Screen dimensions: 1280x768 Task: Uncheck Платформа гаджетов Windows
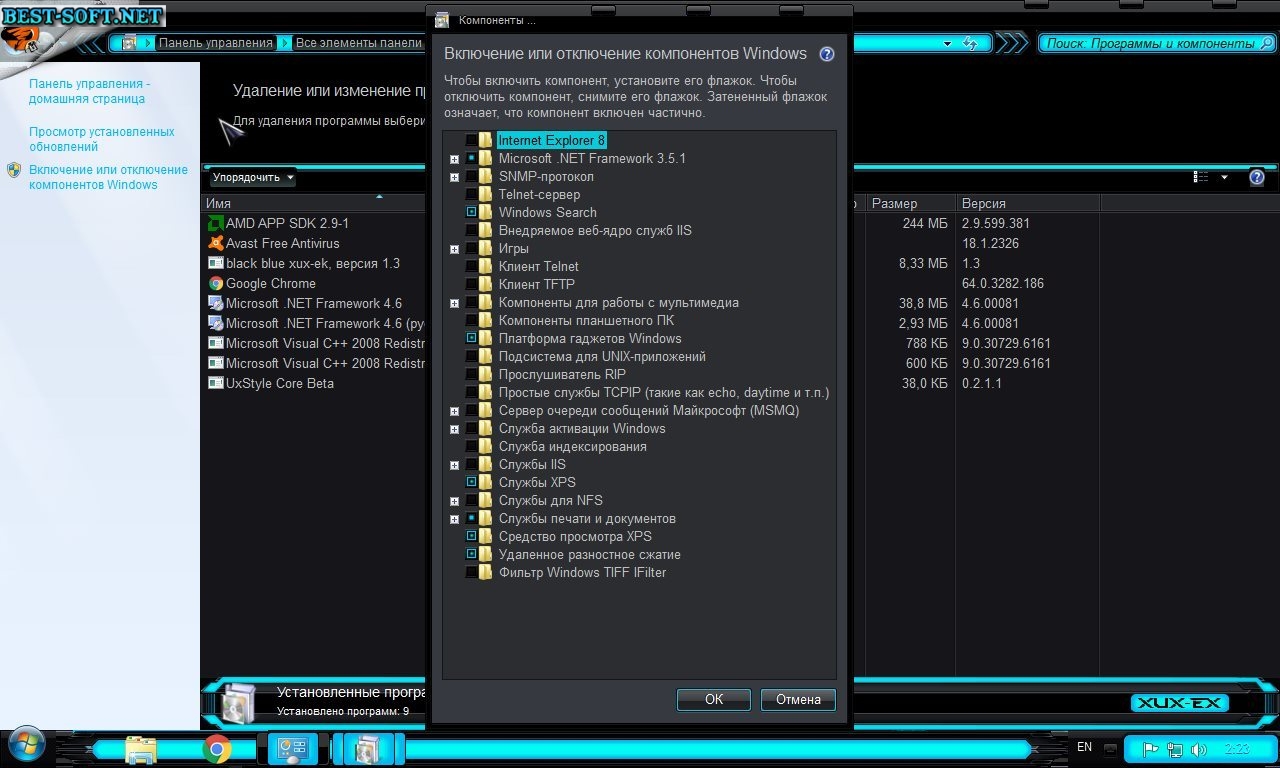471,338
